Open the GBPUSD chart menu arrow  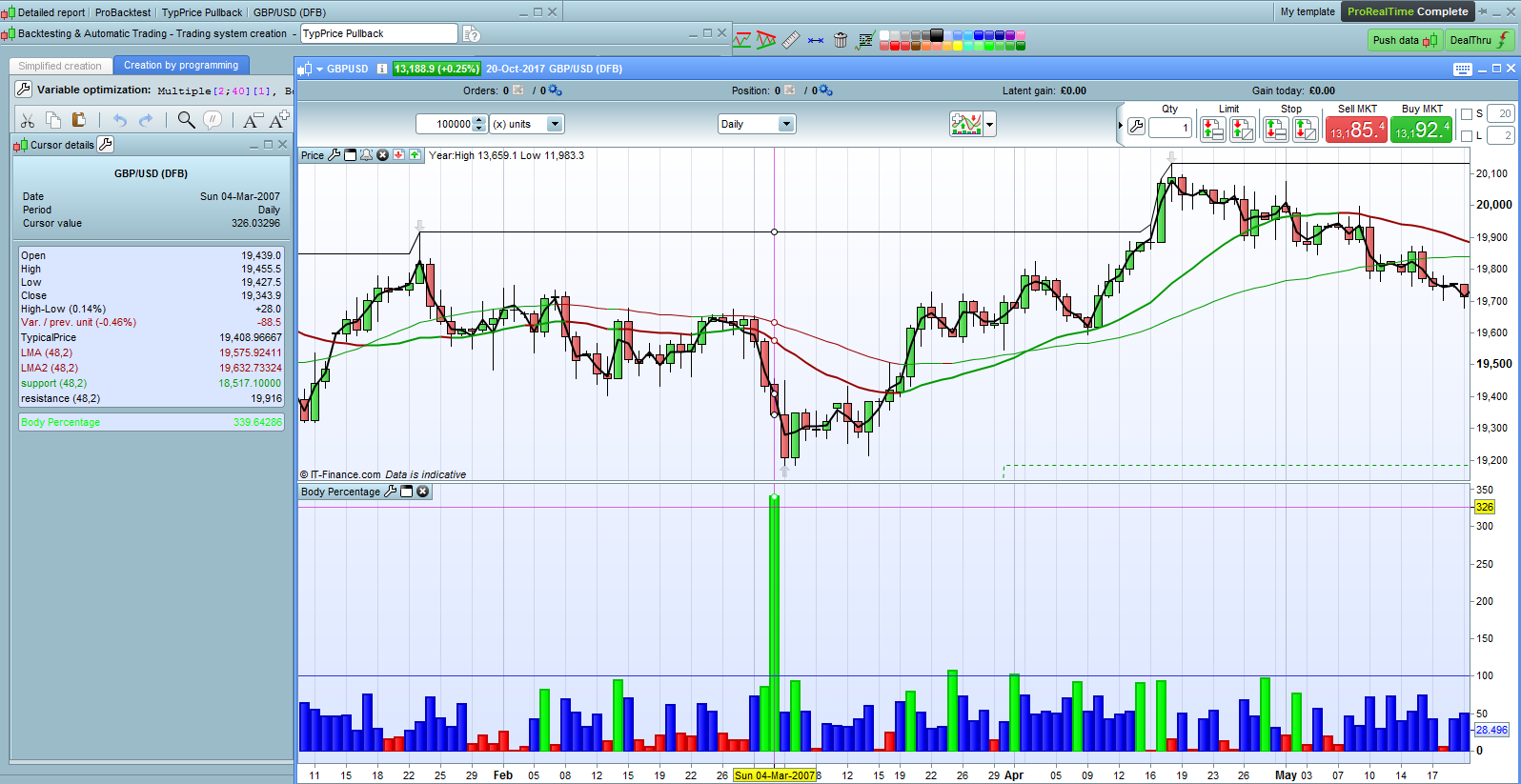(319, 69)
